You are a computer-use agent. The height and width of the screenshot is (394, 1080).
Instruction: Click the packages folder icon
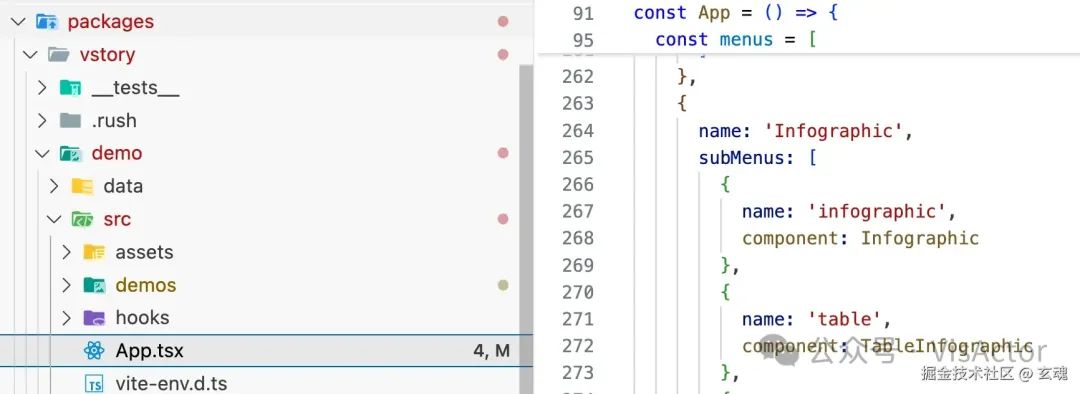(x=46, y=21)
